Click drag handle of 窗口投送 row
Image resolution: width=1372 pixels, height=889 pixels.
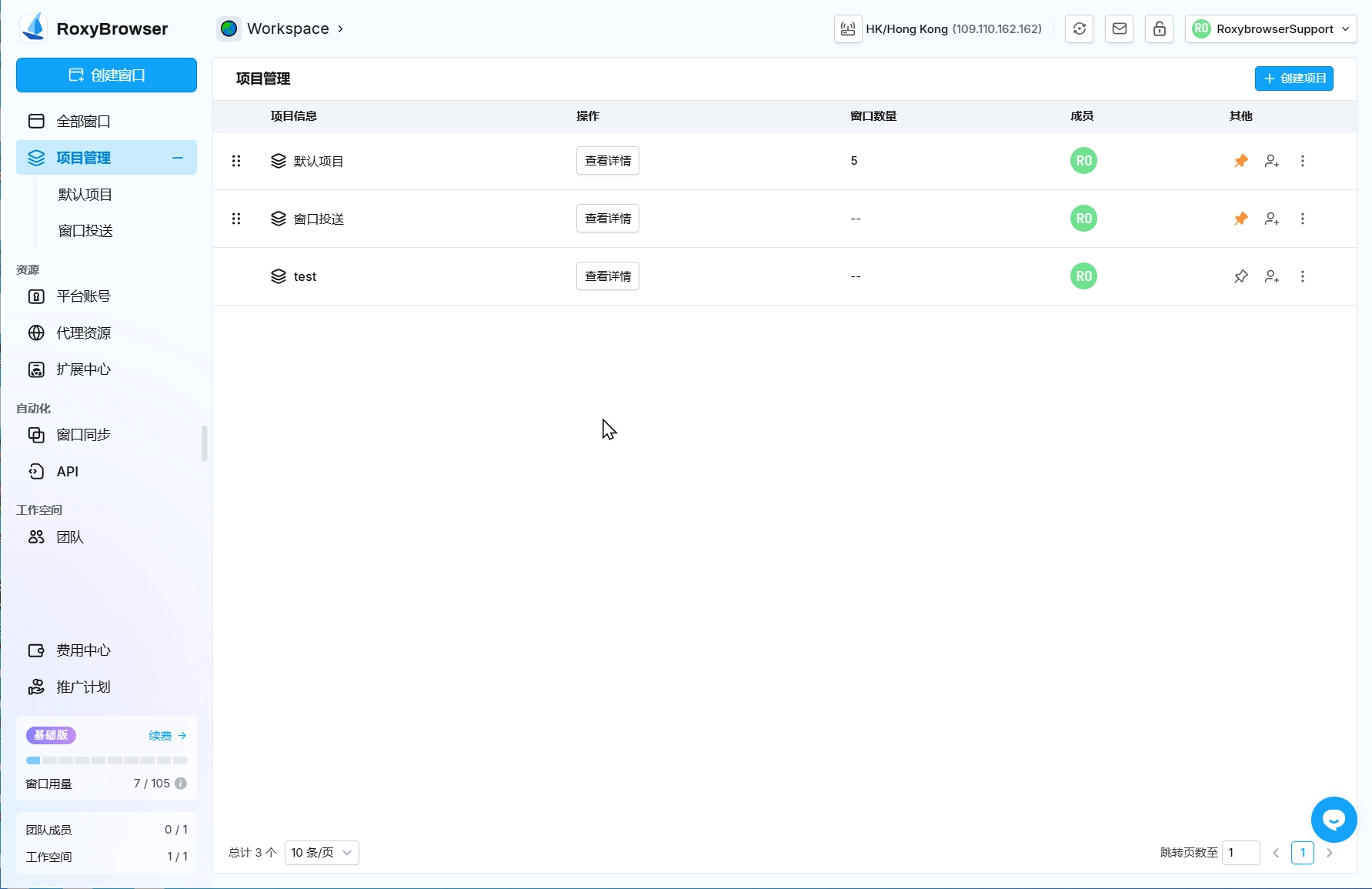[x=236, y=219]
